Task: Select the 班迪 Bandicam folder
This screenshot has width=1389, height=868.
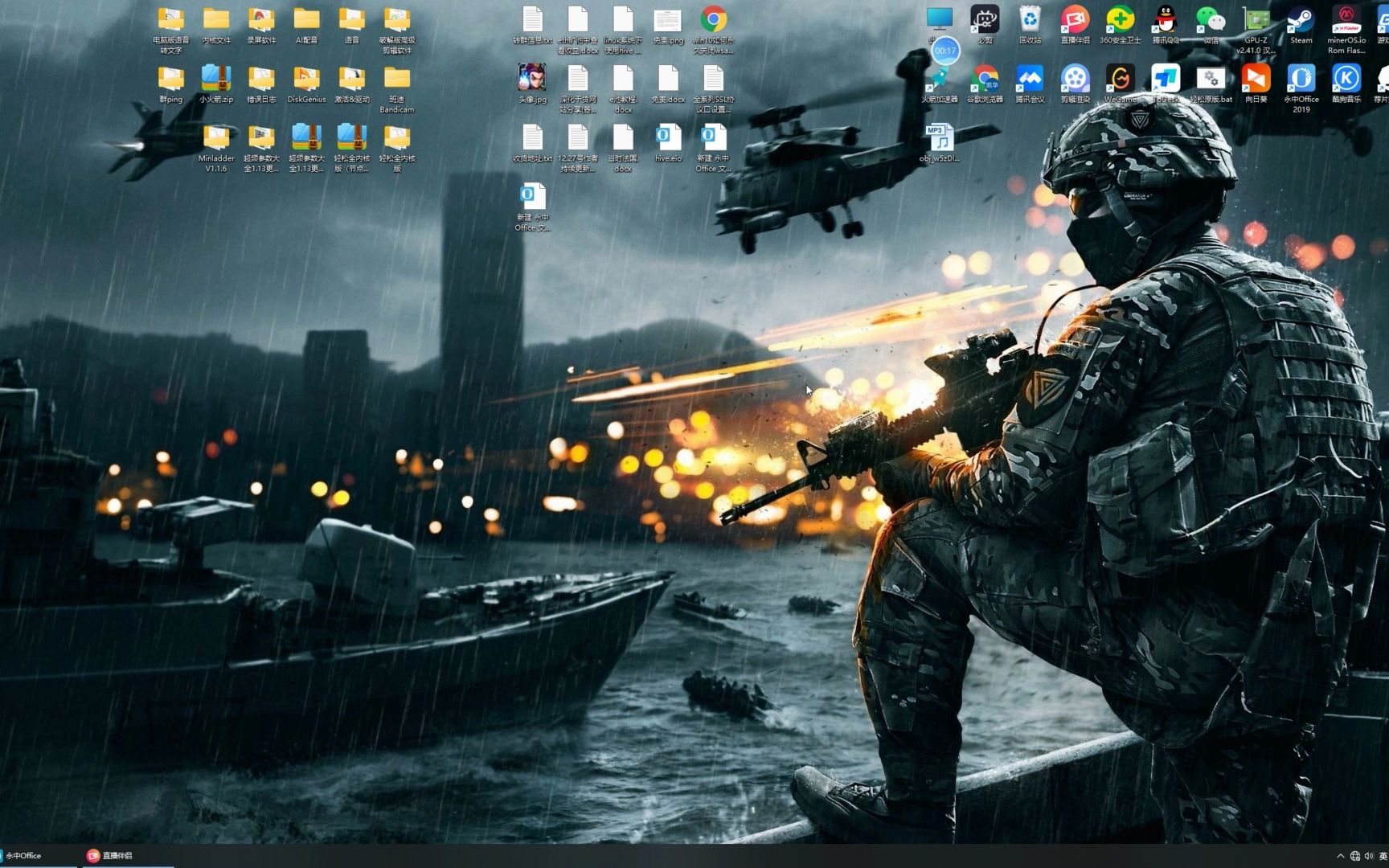Action: [x=396, y=88]
